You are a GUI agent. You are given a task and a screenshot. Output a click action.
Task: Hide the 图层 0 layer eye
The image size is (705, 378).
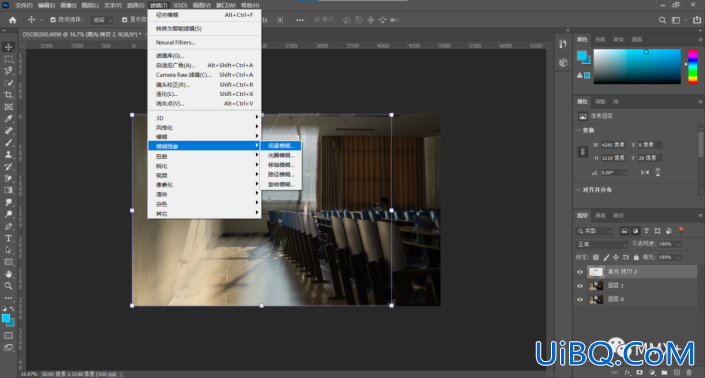580,299
